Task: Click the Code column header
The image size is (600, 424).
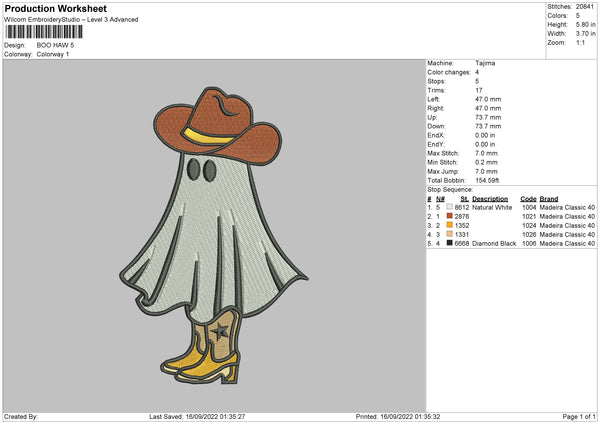Action: [528, 198]
